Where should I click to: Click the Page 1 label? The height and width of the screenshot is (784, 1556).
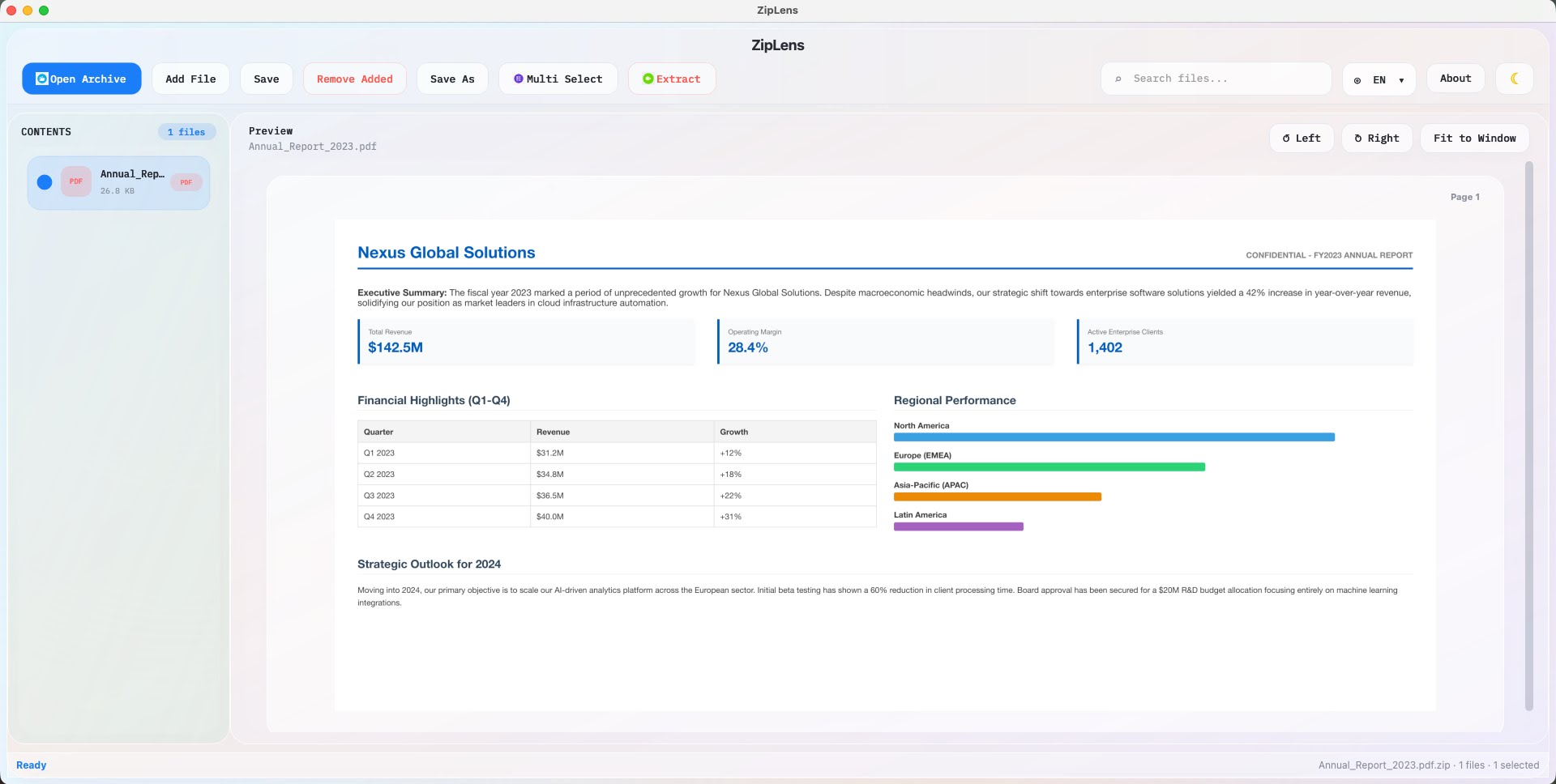tap(1464, 197)
